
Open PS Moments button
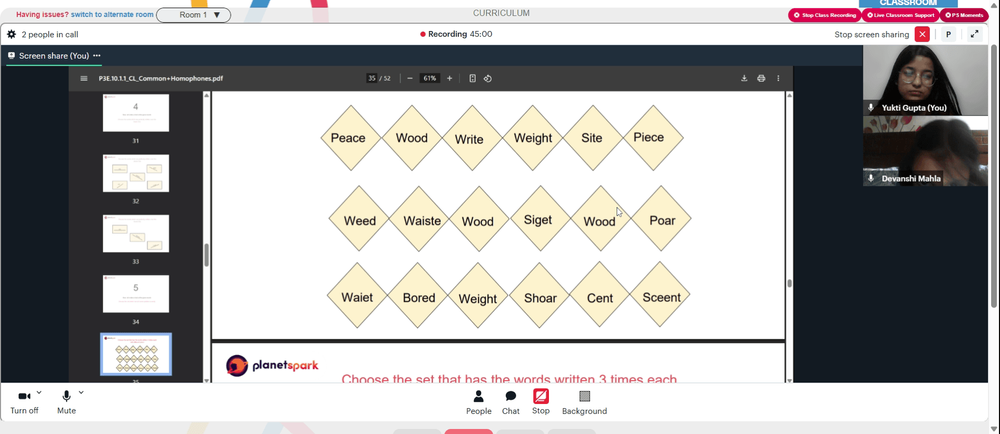(964, 15)
